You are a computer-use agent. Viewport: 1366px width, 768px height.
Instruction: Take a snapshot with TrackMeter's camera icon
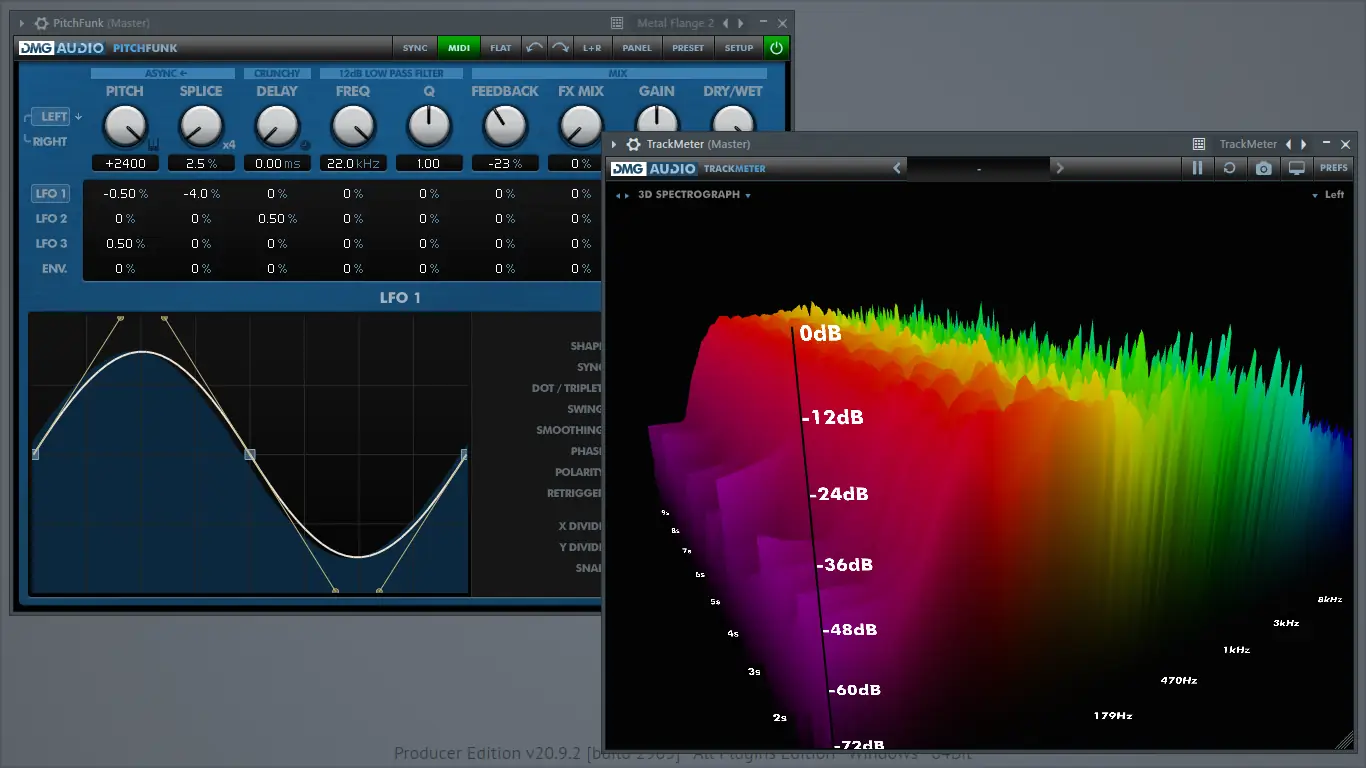click(x=1263, y=168)
